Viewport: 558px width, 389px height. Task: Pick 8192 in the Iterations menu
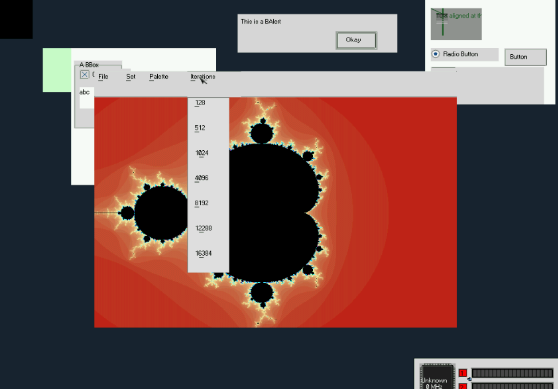coord(208,203)
